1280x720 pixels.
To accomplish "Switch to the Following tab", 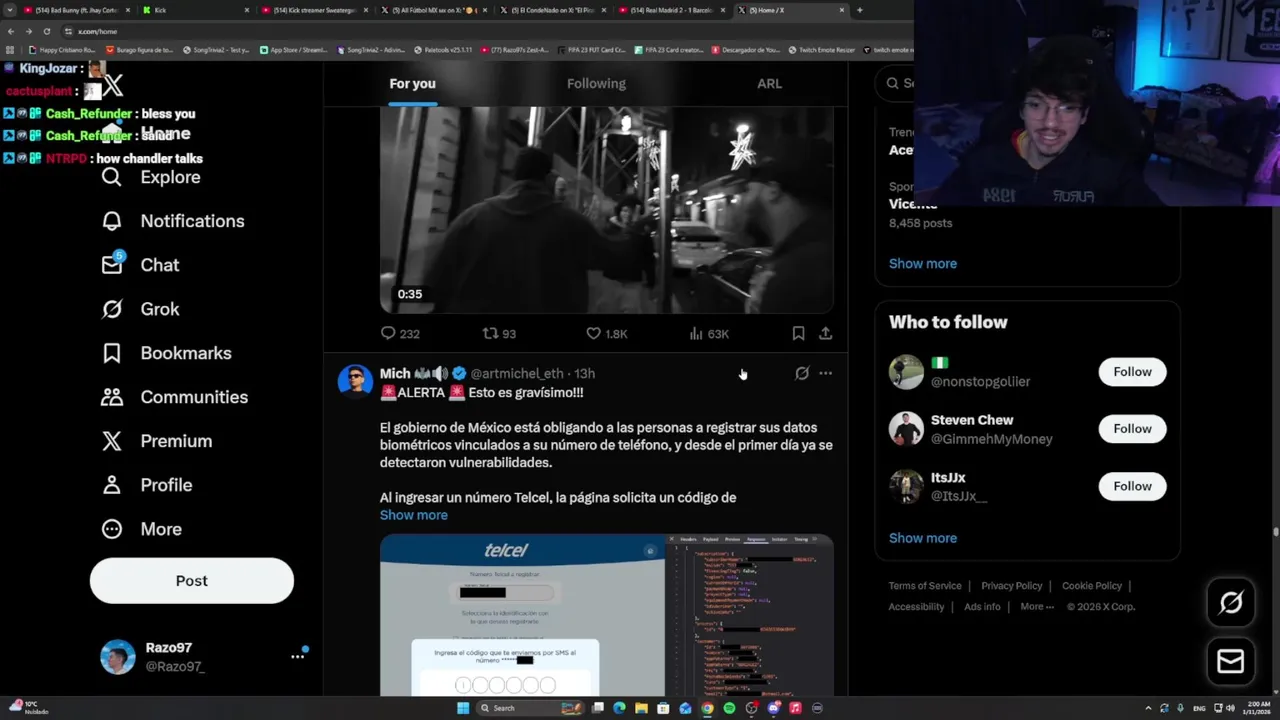I will click(x=596, y=84).
